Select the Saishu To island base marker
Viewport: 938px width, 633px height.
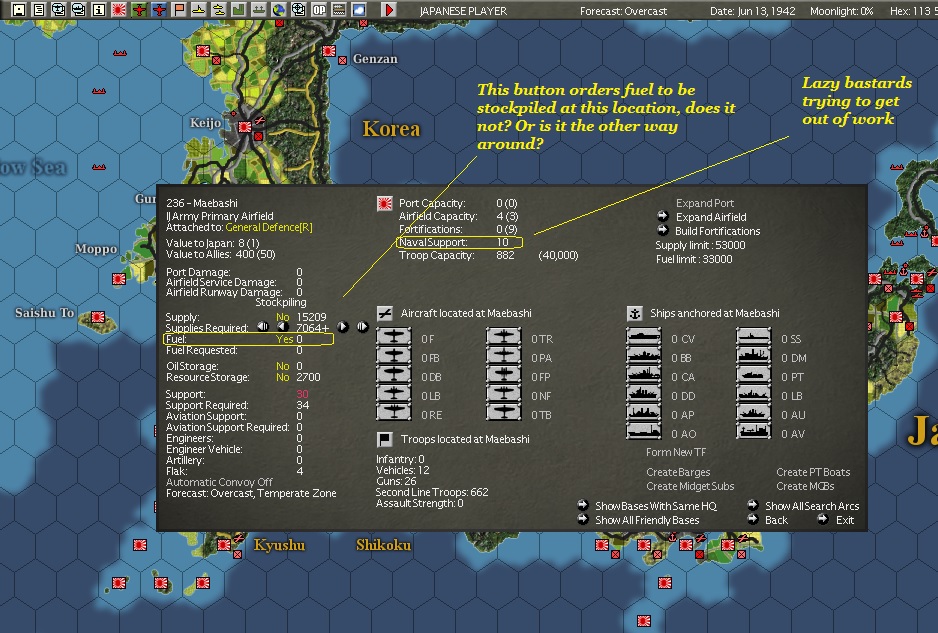98,316
